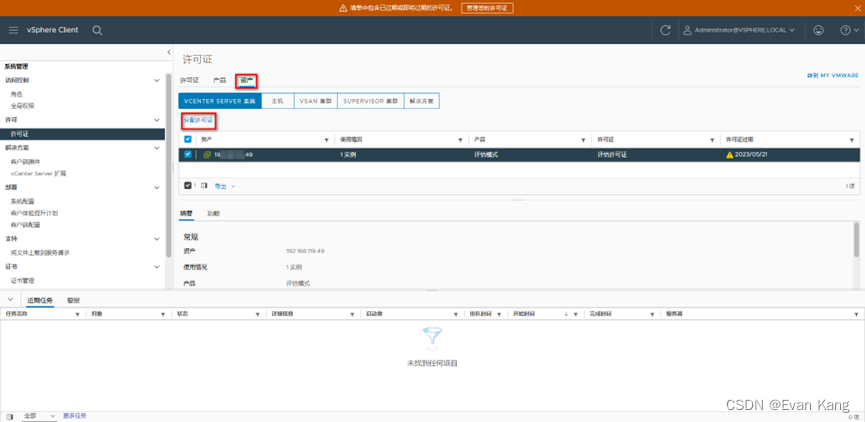Click the expiry warning triangle icon
The width and height of the screenshot is (865, 422).
point(730,155)
